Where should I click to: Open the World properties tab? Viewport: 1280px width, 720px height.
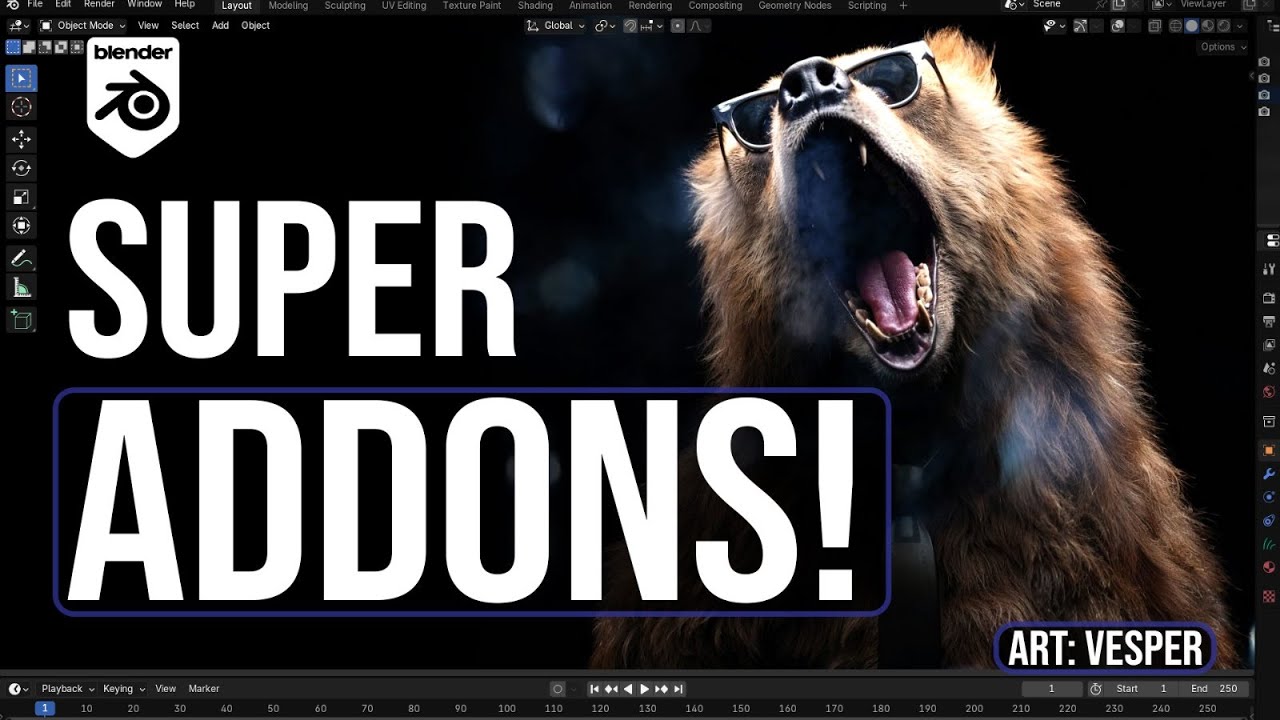(x=1270, y=392)
